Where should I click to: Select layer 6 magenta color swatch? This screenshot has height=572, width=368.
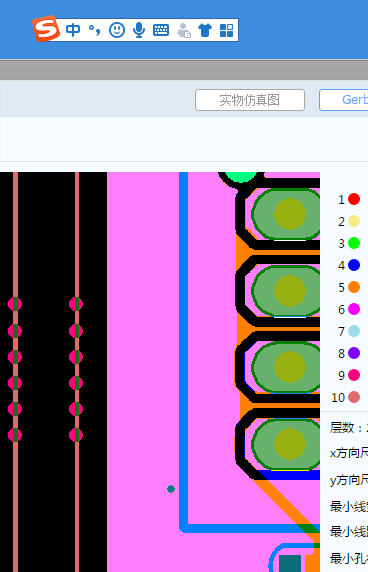coord(354,309)
